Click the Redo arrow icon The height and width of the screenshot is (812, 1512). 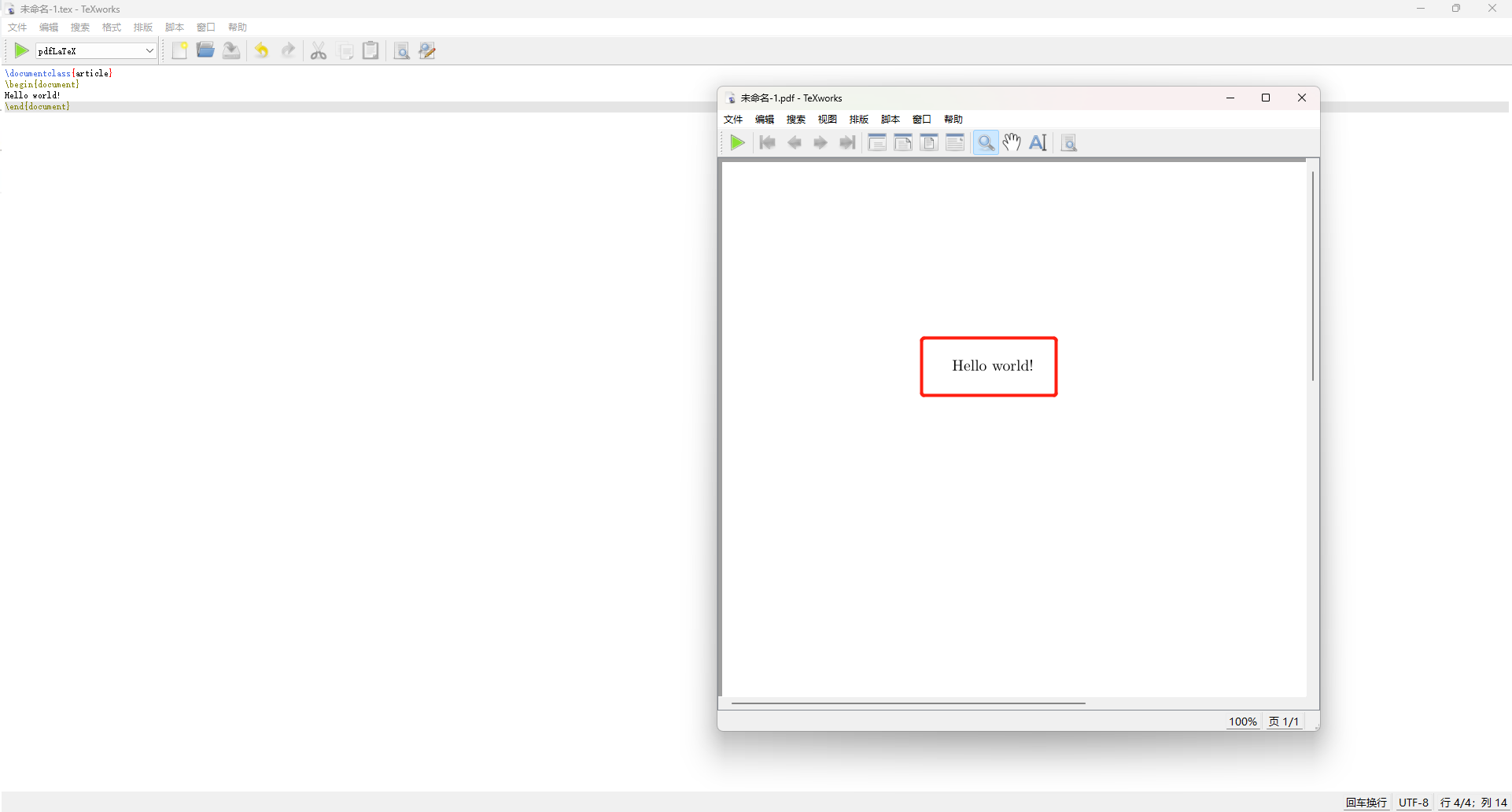[288, 51]
